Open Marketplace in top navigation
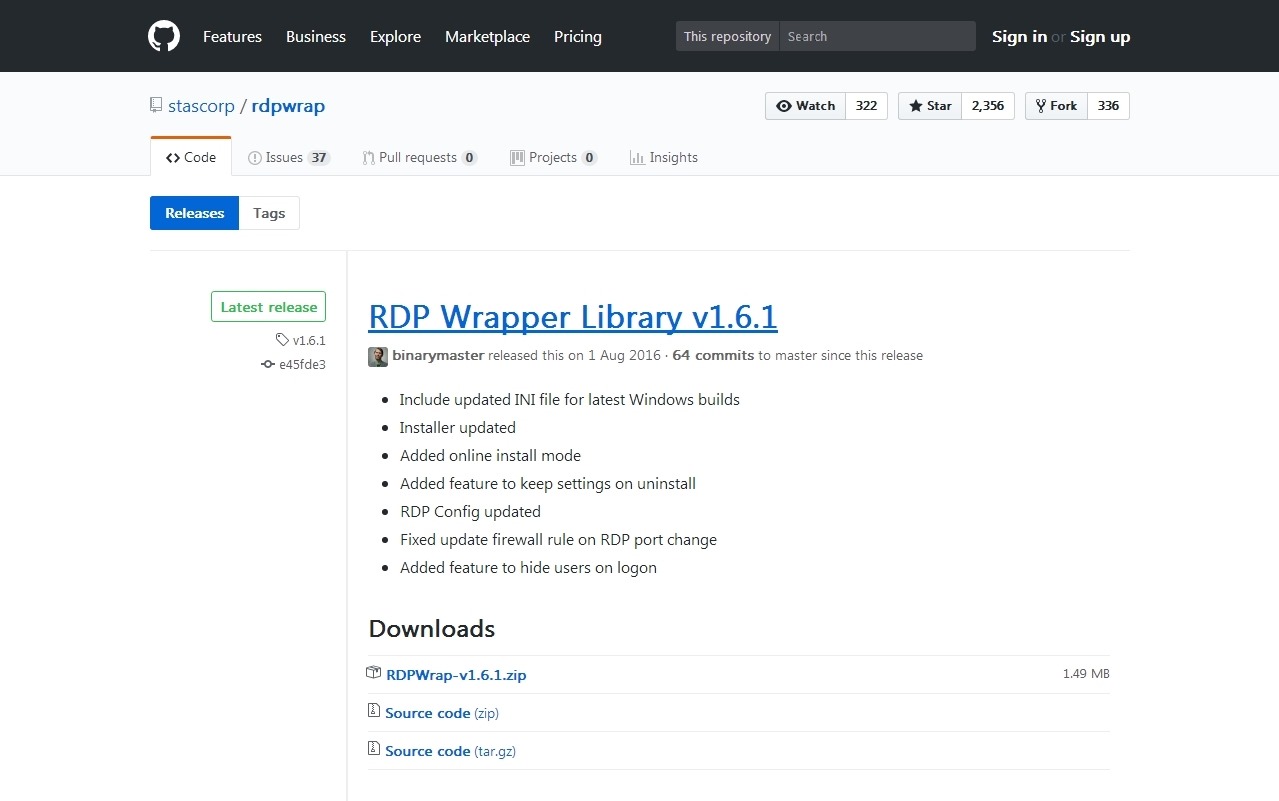Image resolution: width=1279 pixels, height=801 pixels. [487, 37]
